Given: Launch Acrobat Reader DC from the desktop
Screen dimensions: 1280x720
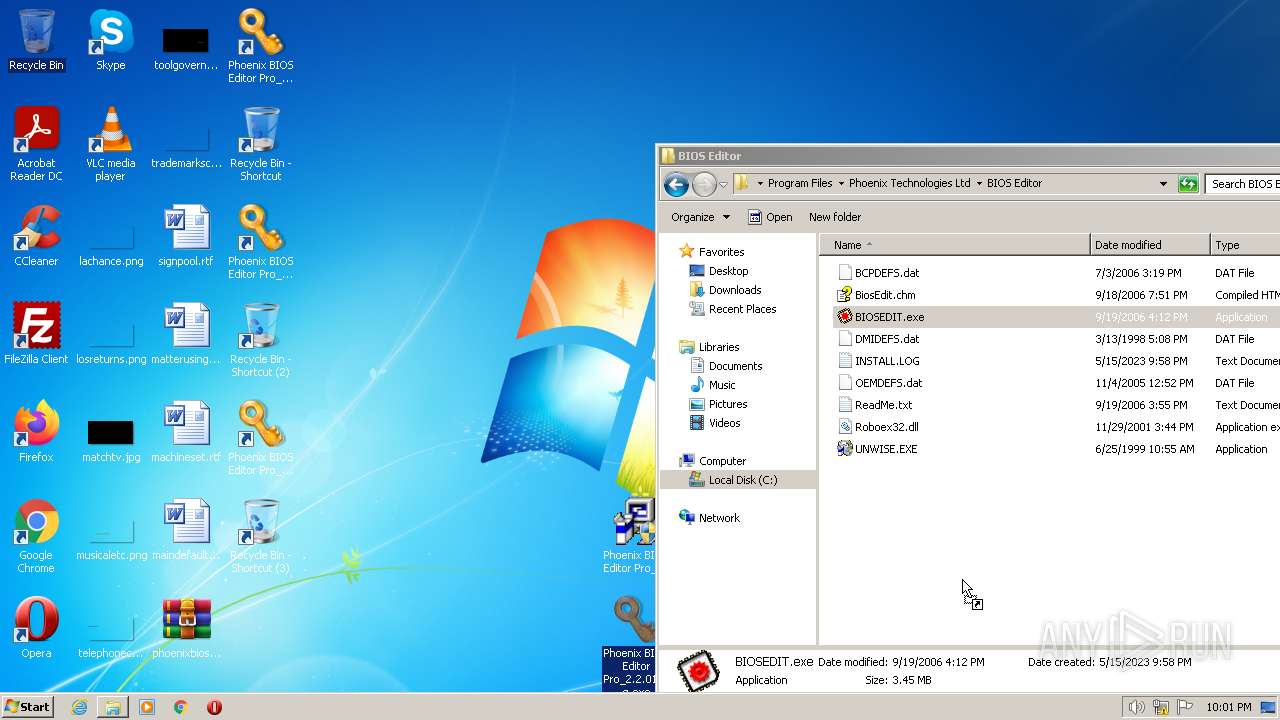Looking at the screenshot, I should (x=36, y=144).
